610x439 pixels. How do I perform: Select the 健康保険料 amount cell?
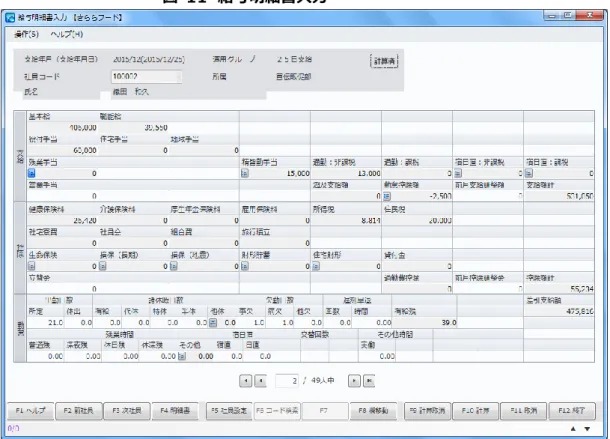(x=62, y=220)
